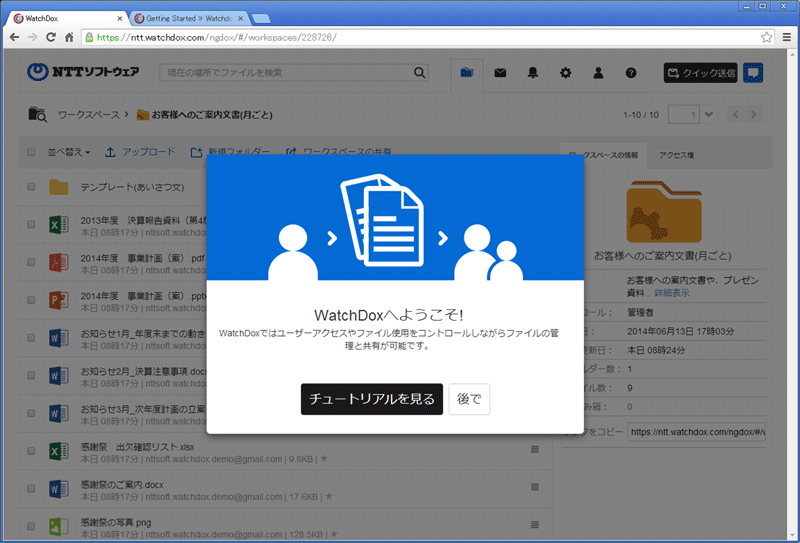Image resolution: width=800 pixels, height=543 pixels.
Task: Click Word icon of お知らせ1月
Action: (x=59, y=338)
